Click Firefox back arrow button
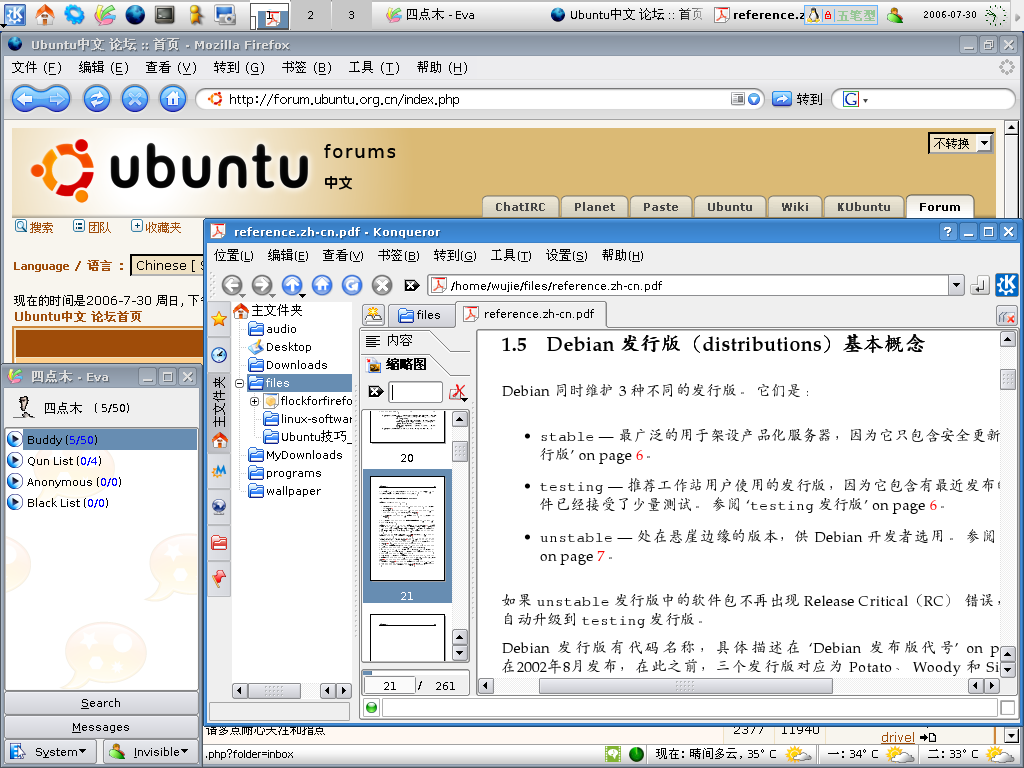 click(26, 99)
